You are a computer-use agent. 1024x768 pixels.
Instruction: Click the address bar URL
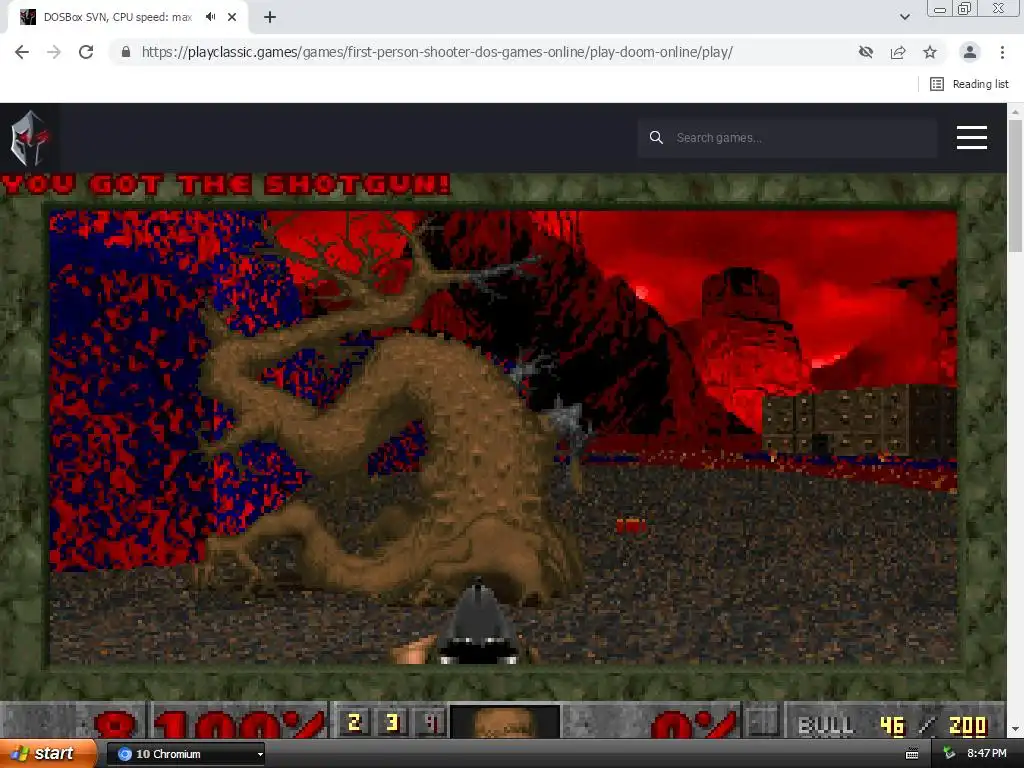click(437, 52)
